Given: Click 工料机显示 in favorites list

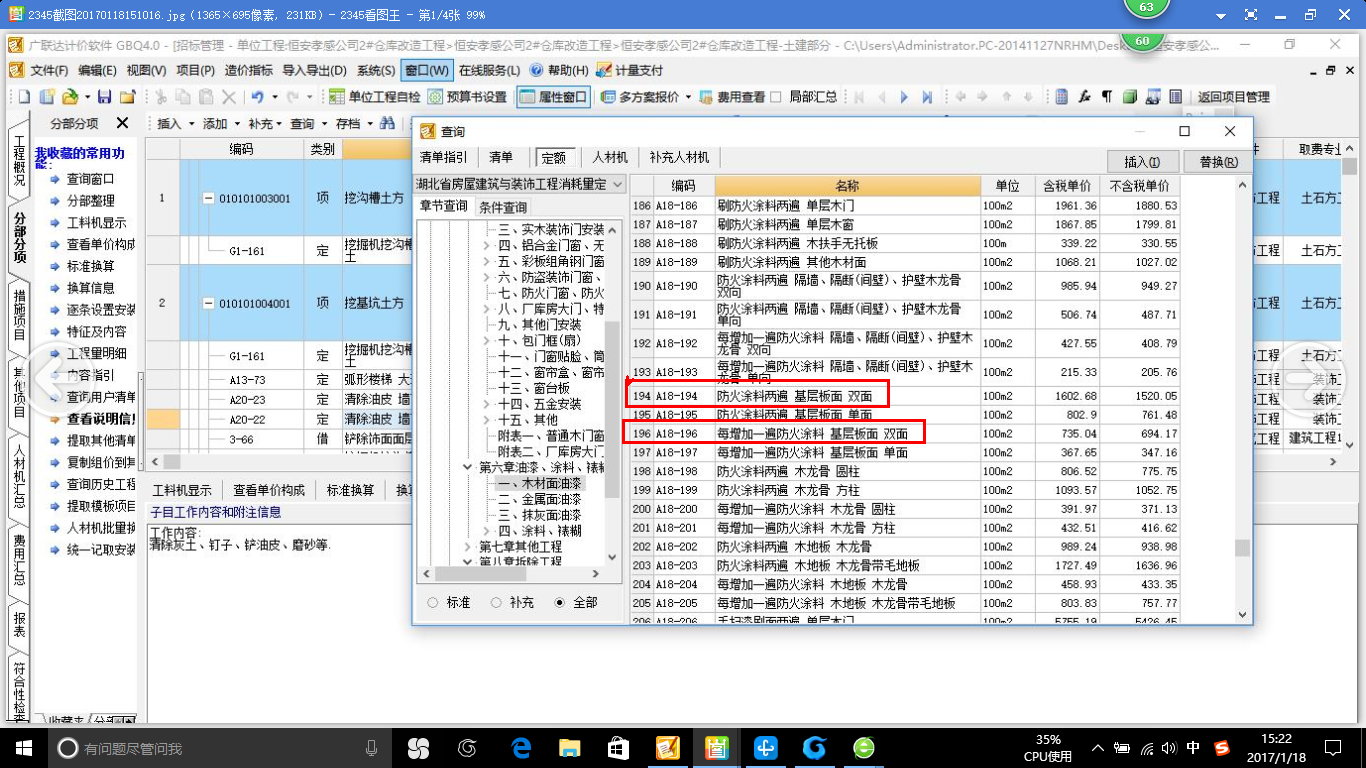Looking at the screenshot, I should pyautogui.click(x=96, y=223).
